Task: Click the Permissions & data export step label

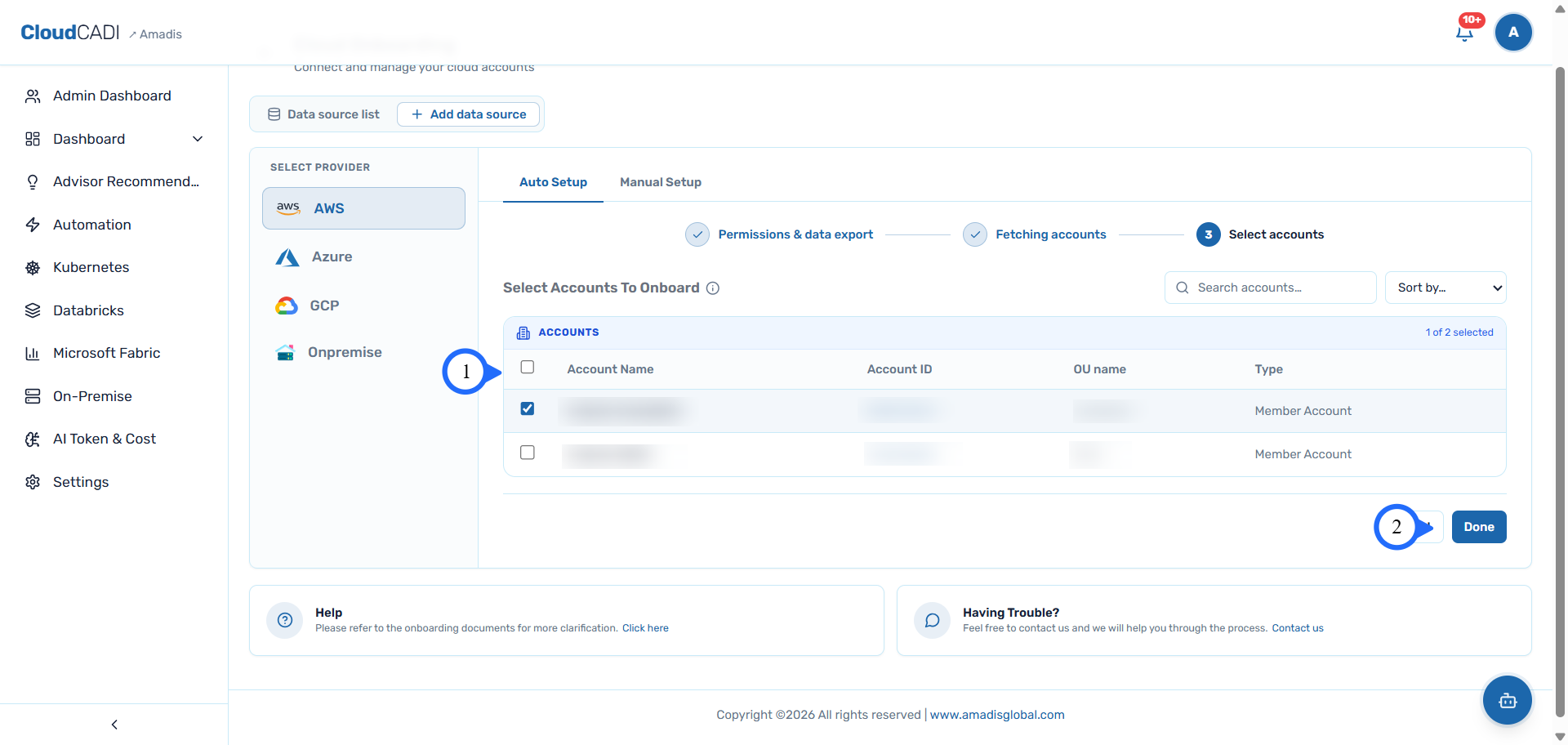Action: 795,234
